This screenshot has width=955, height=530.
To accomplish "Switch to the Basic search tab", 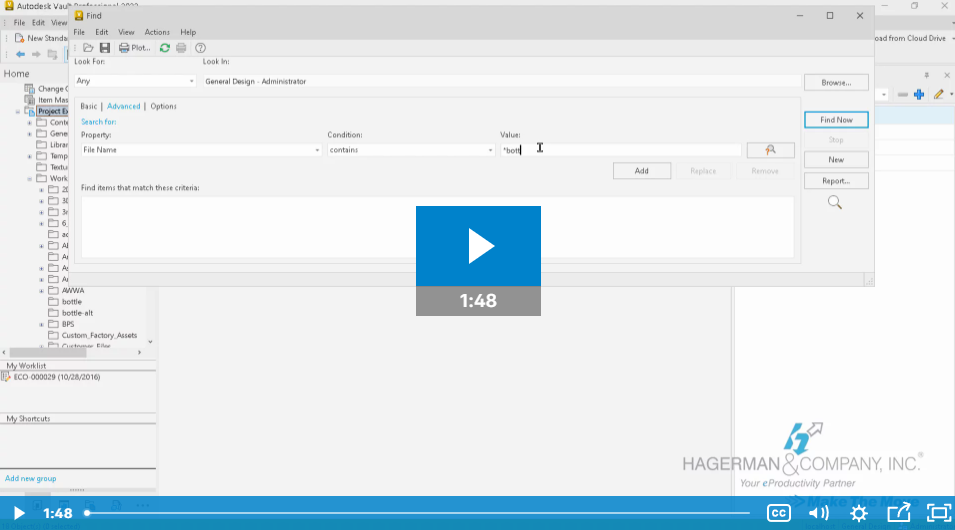I will tap(88, 106).
